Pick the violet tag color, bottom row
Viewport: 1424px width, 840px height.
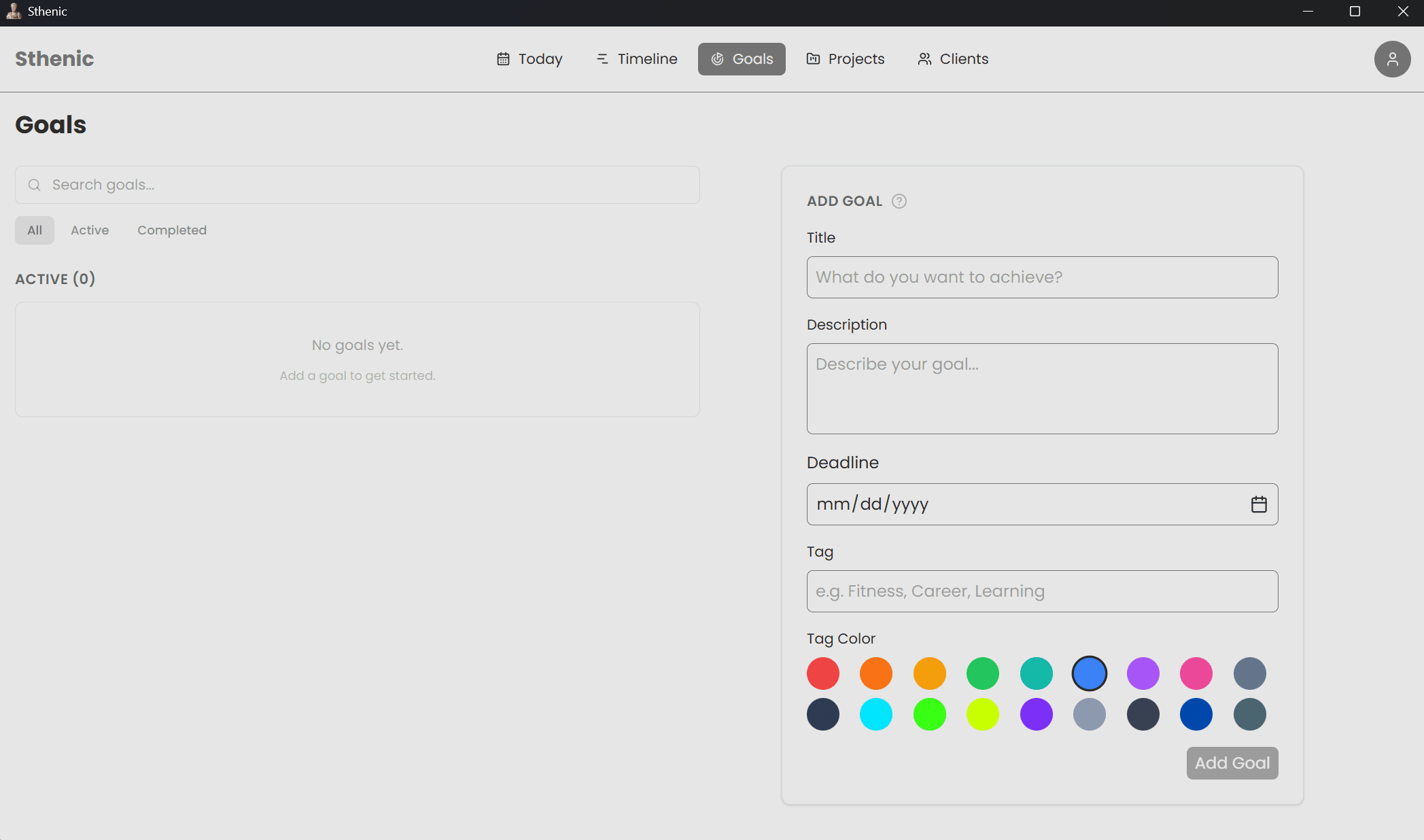pos(1037,714)
